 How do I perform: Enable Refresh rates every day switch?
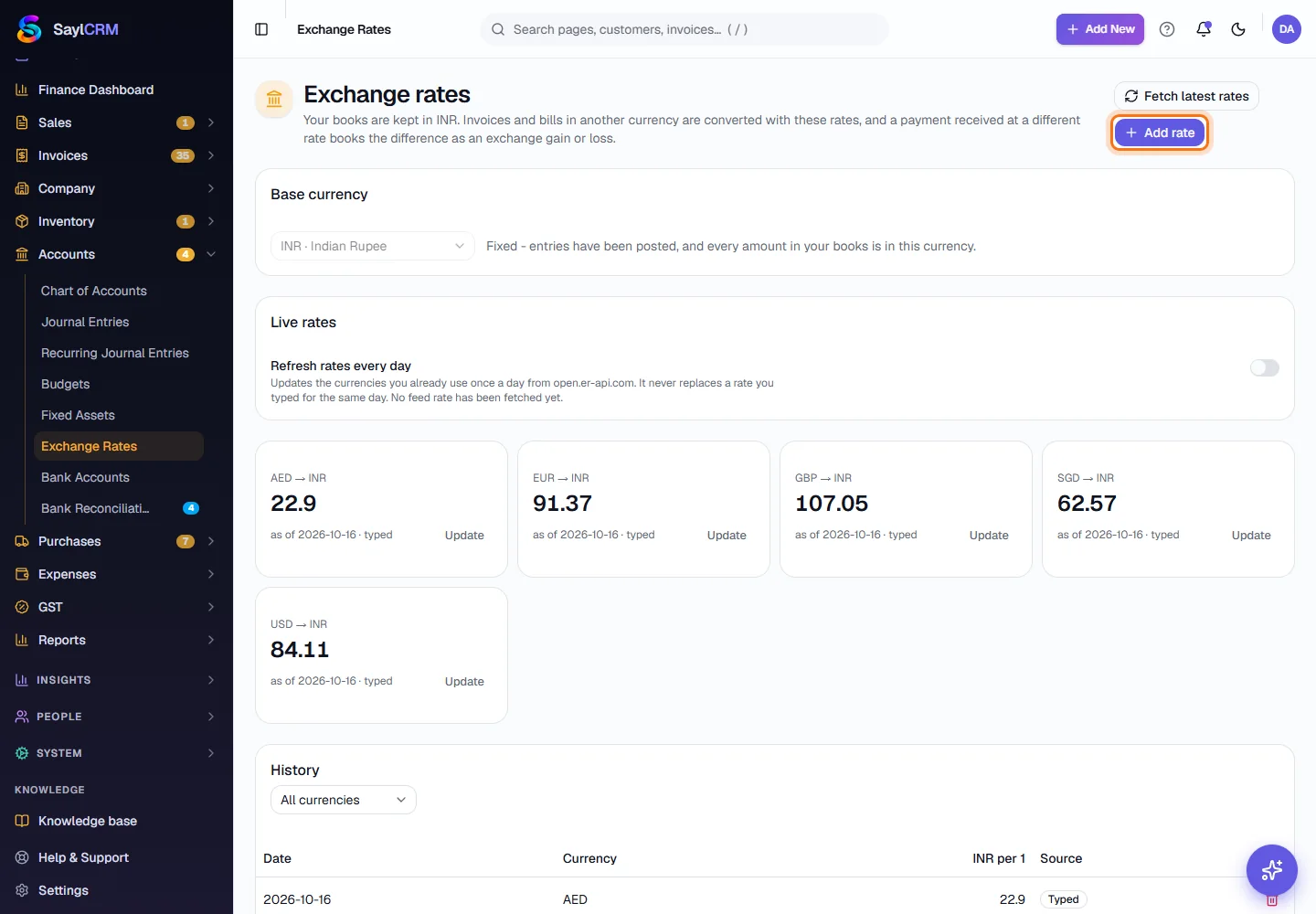click(x=1265, y=367)
